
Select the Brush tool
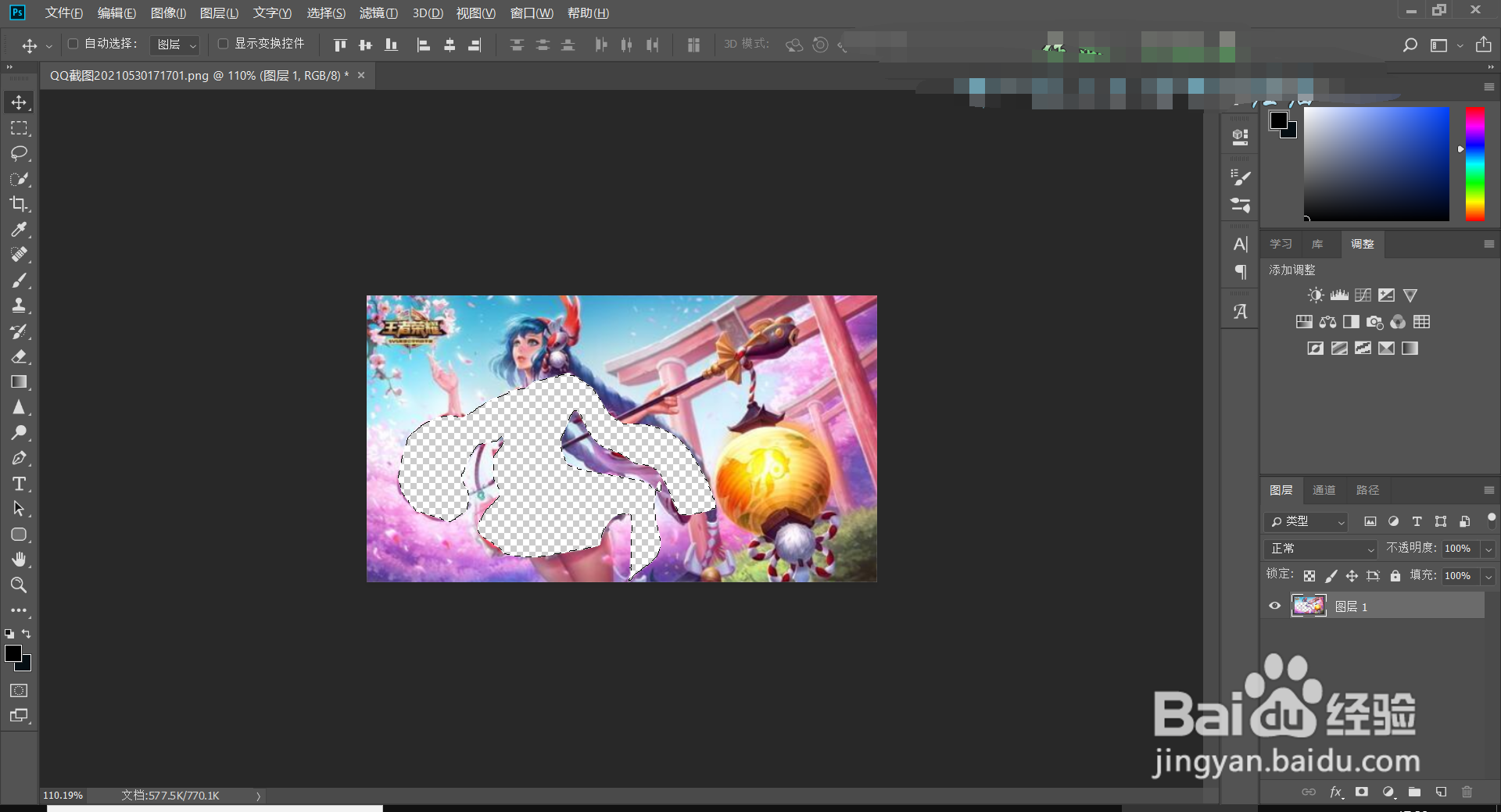coord(19,281)
